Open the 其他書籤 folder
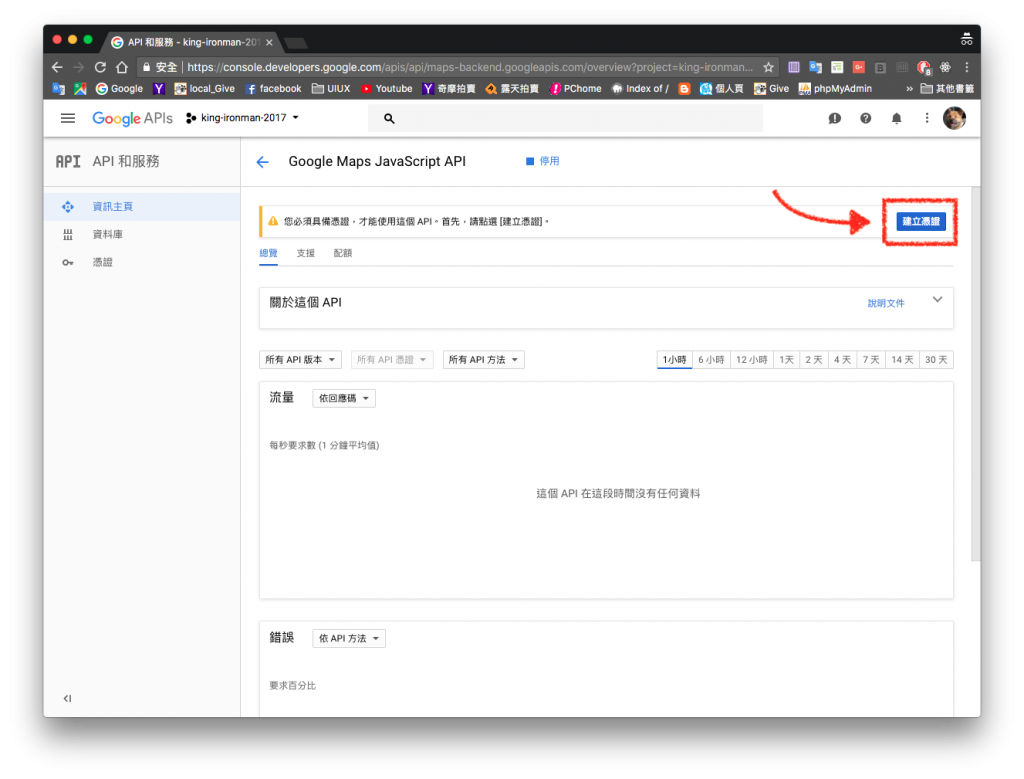The image size is (1024, 779). pyautogui.click(x=947, y=89)
